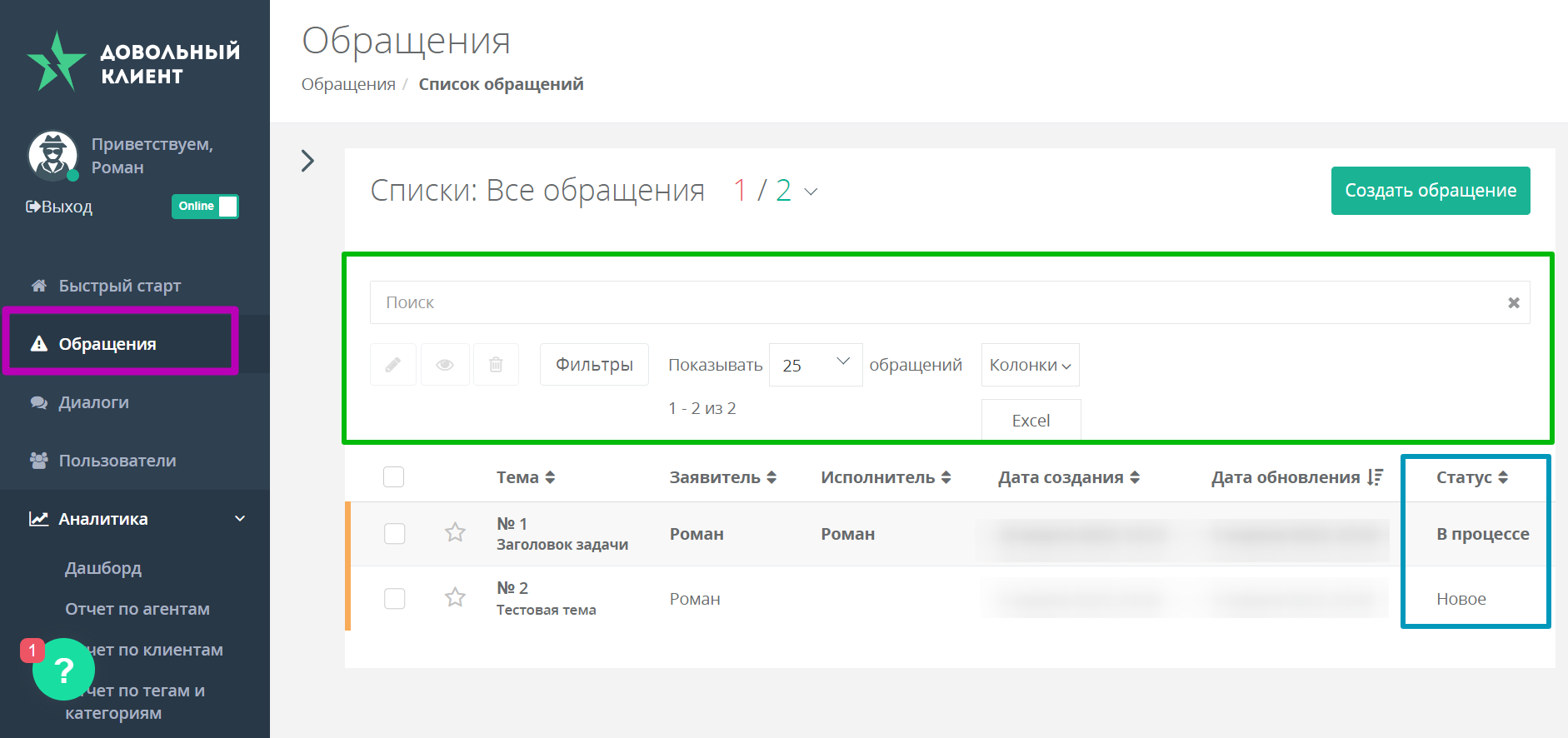1568x738 pixels.
Task: Open the green help question bubble
Action: click(63, 670)
